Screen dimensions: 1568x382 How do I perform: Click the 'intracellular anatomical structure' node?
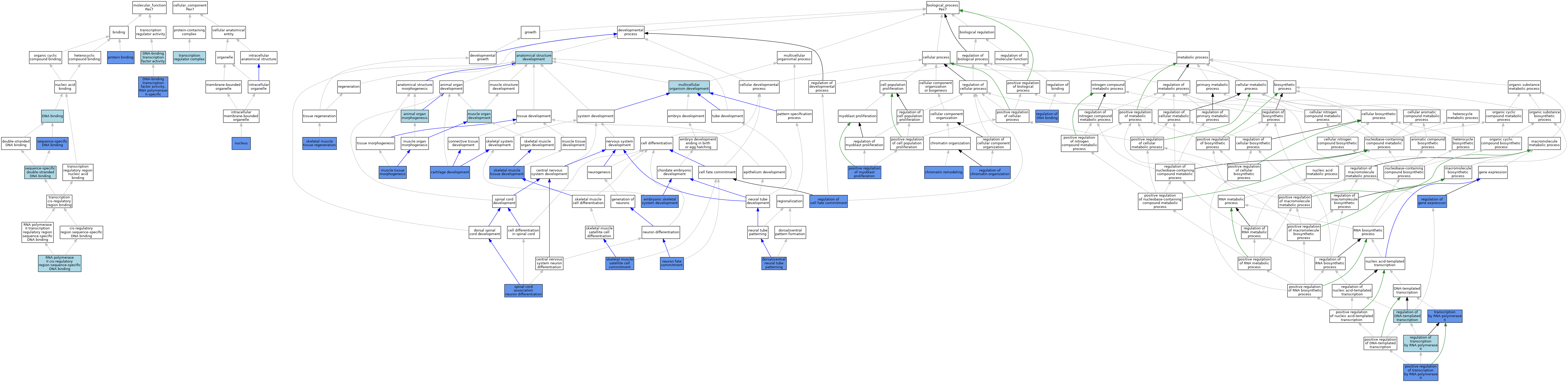tap(259, 58)
